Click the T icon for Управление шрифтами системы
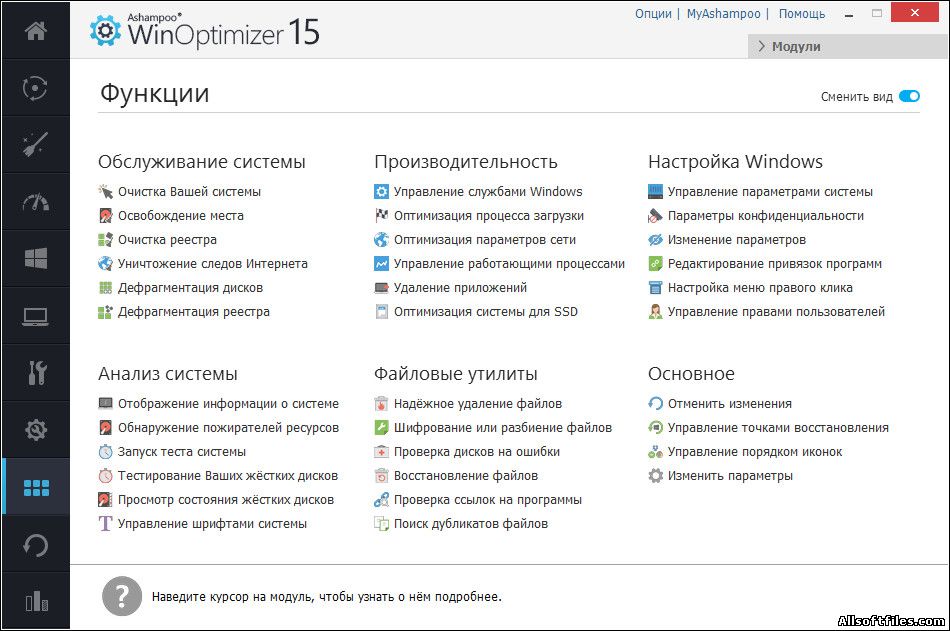The width and height of the screenshot is (950, 631). point(105,524)
